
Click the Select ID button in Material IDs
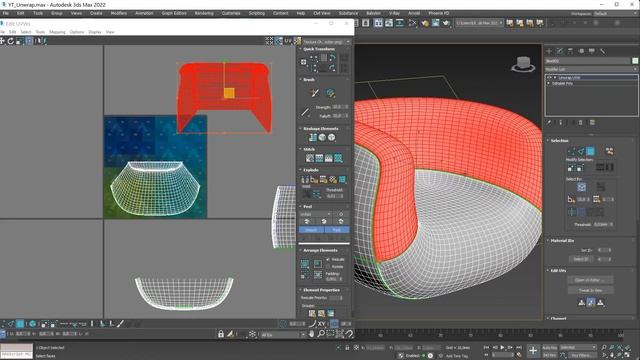point(581,259)
